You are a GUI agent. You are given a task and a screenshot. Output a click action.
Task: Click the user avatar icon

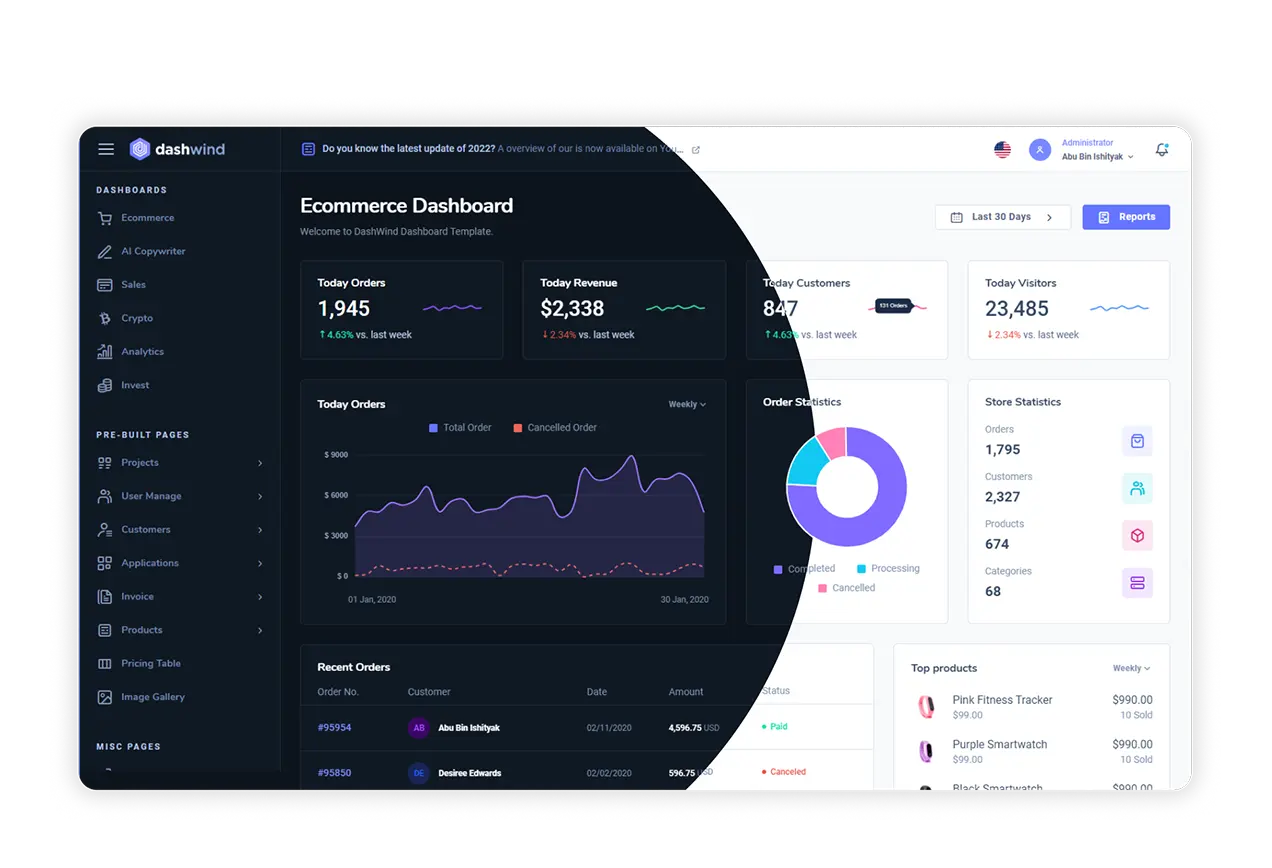pyautogui.click(x=1040, y=149)
